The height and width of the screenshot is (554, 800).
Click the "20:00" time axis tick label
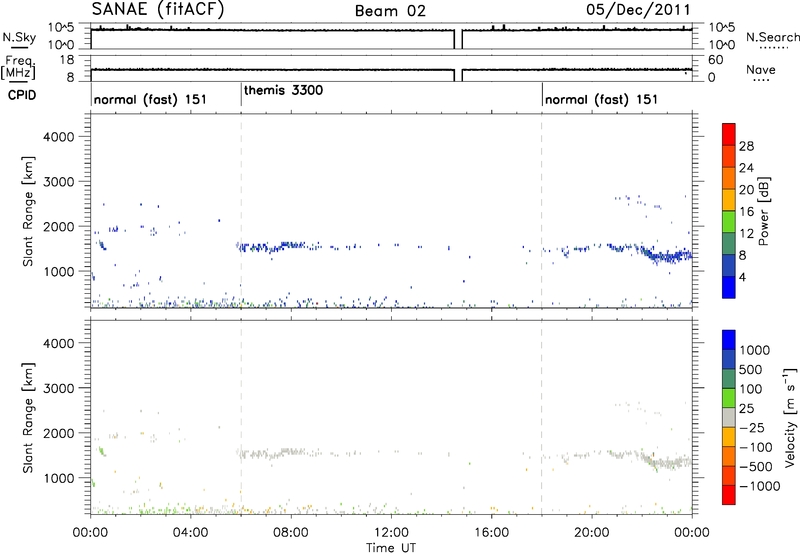[x=591, y=533]
